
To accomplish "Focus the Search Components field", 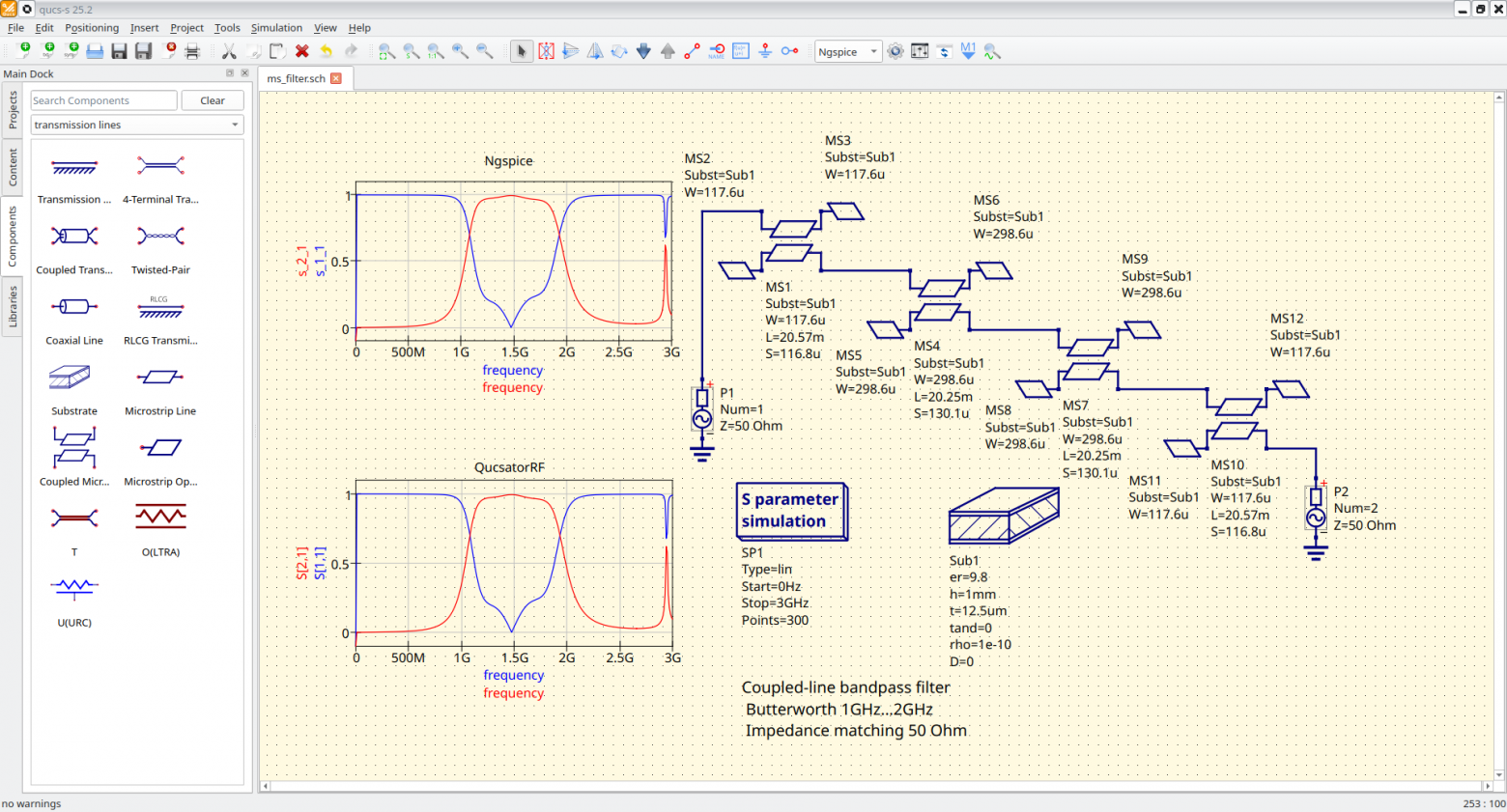I will (x=104, y=100).
